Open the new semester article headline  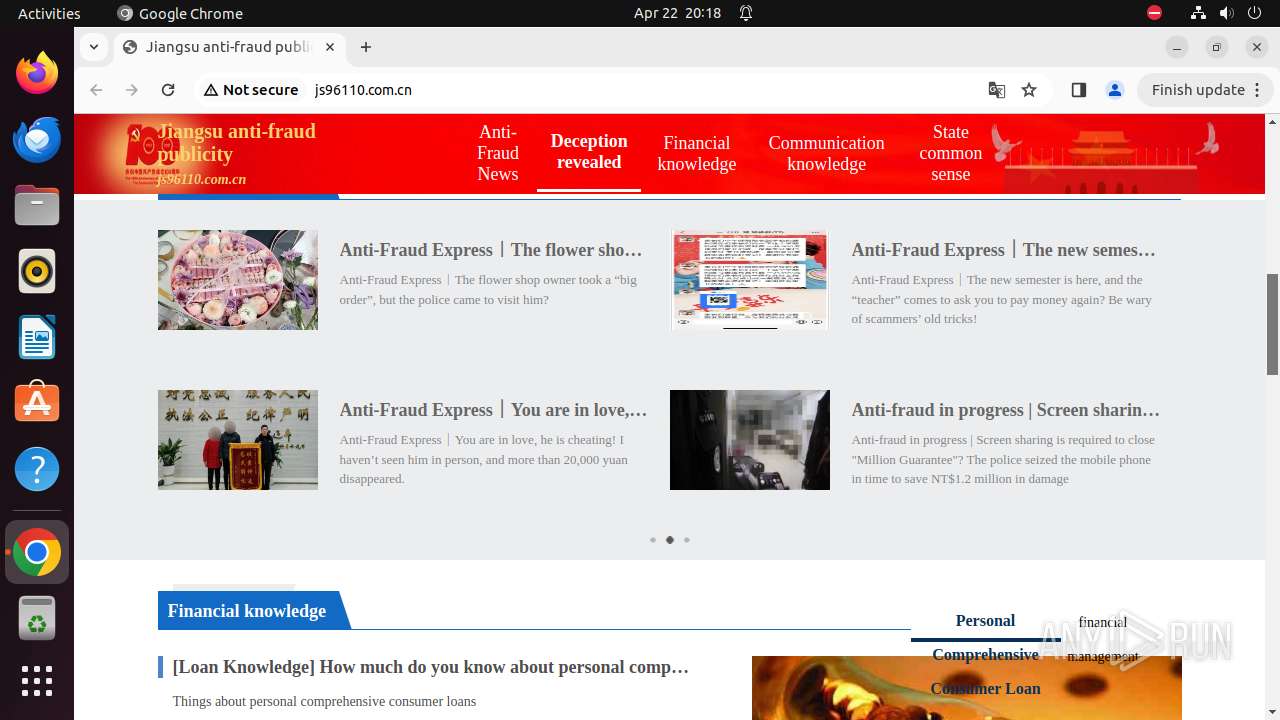point(1004,250)
